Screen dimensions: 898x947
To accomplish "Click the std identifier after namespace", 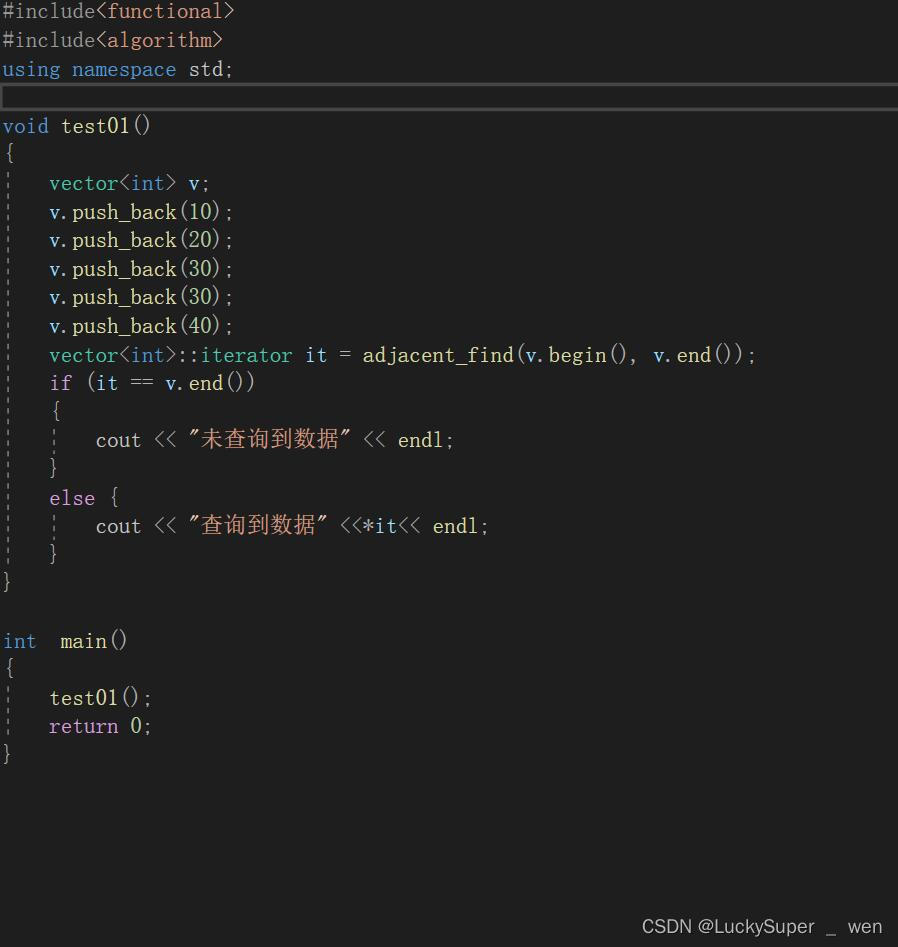I will pos(206,69).
